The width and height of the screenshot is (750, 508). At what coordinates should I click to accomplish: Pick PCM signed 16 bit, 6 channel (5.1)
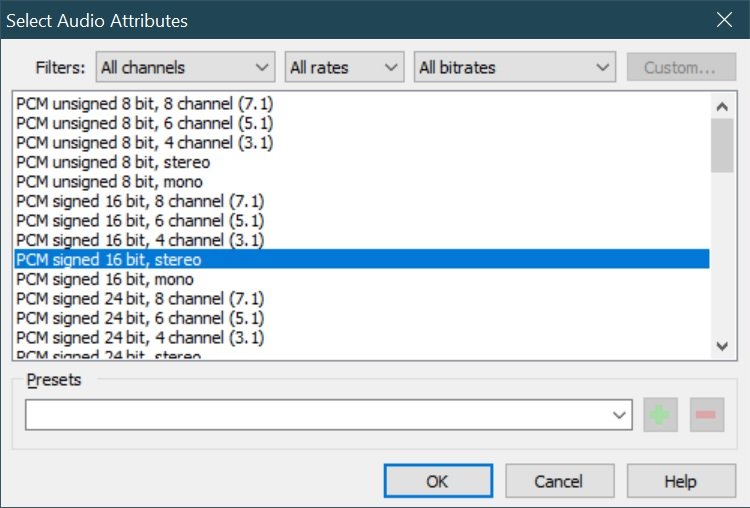(x=141, y=221)
